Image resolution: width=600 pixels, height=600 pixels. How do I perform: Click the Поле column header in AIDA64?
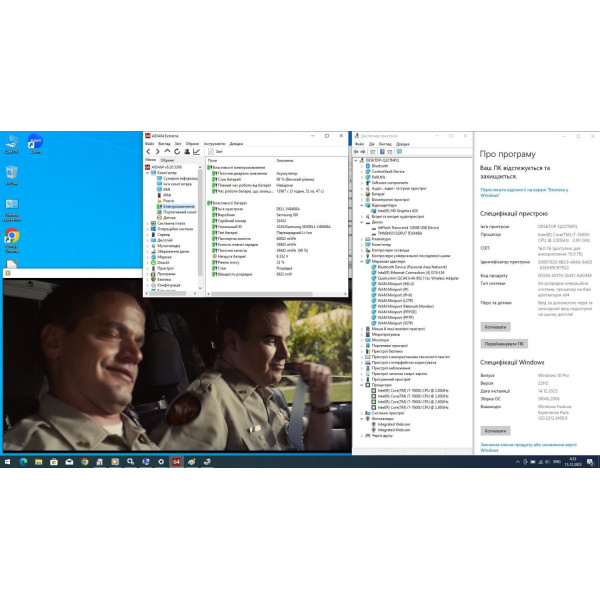tap(212, 160)
